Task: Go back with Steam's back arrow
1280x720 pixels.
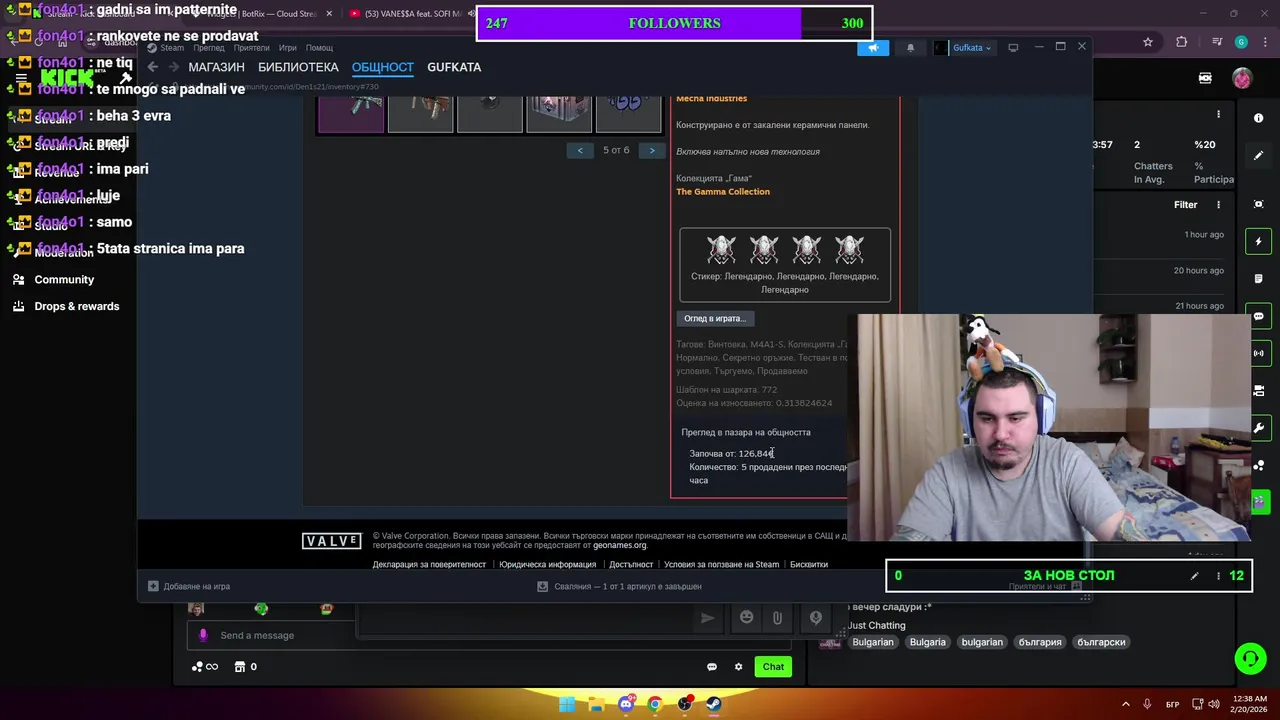Action: point(152,67)
